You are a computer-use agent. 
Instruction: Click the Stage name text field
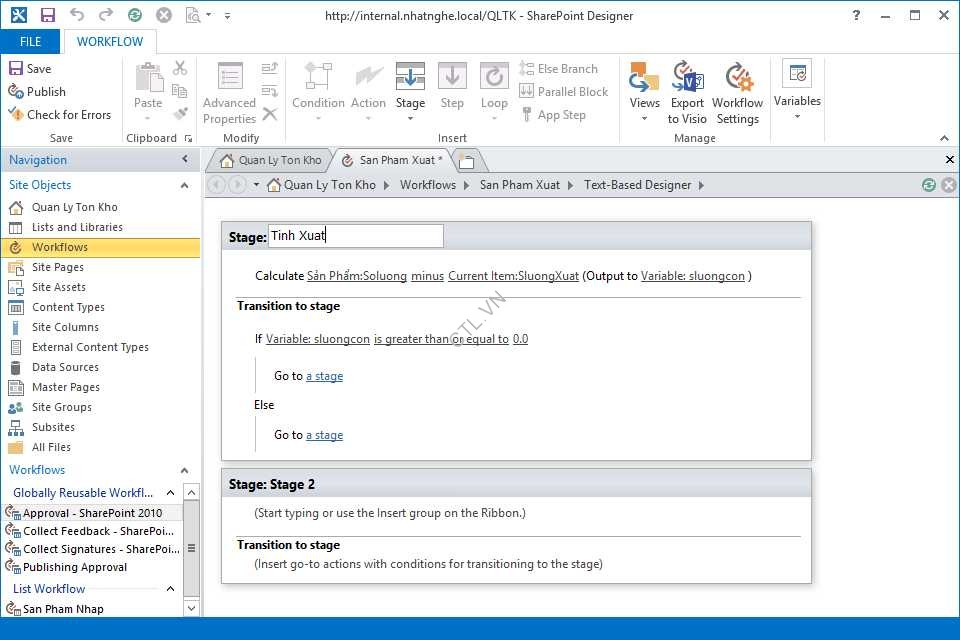(x=355, y=236)
